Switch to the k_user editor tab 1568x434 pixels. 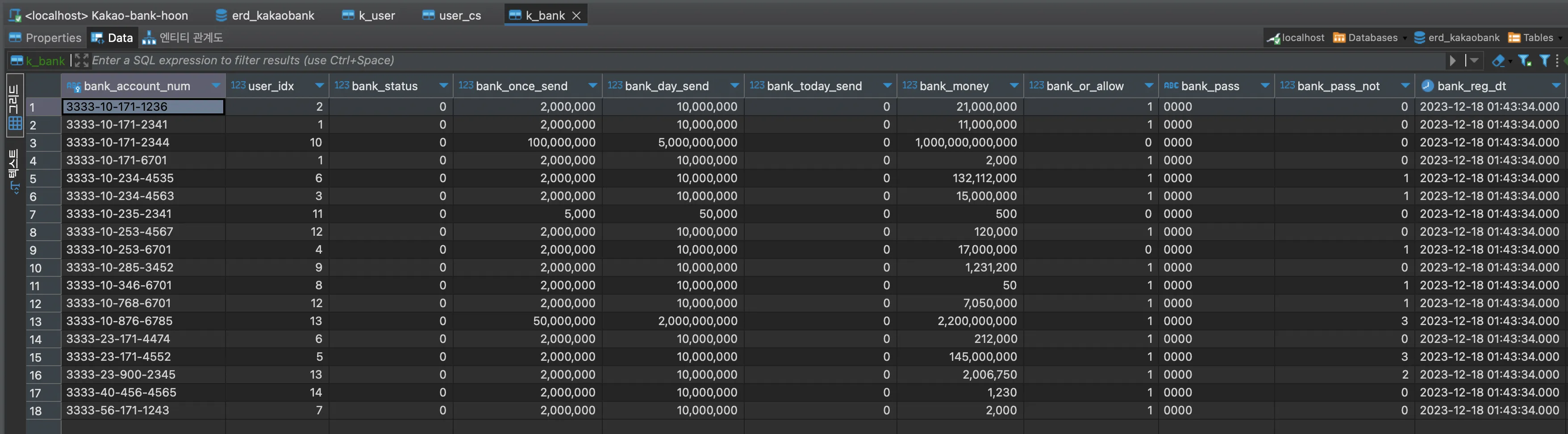point(369,15)
